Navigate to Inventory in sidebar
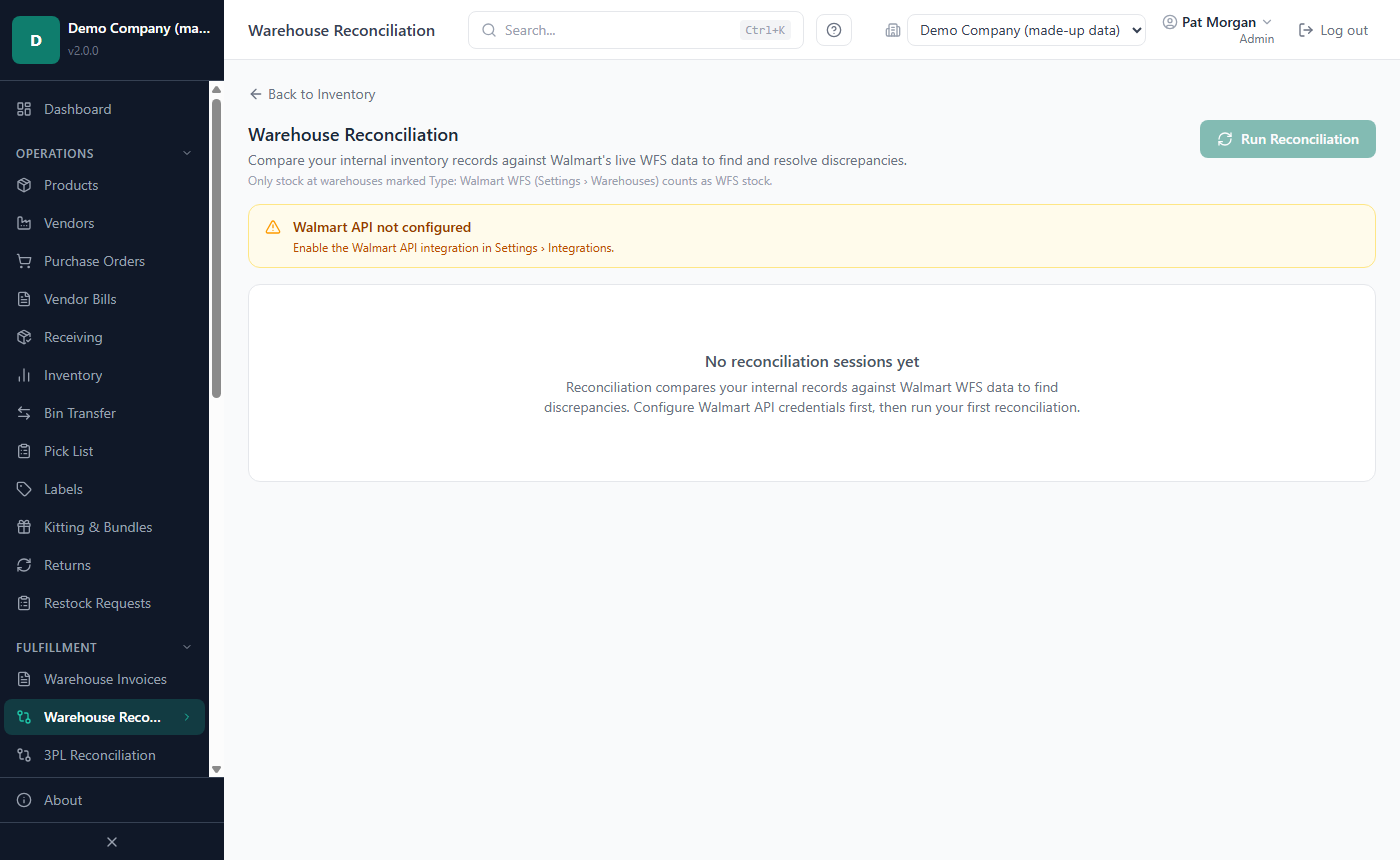Screen dimensions: 1400x860 [104, 375]
